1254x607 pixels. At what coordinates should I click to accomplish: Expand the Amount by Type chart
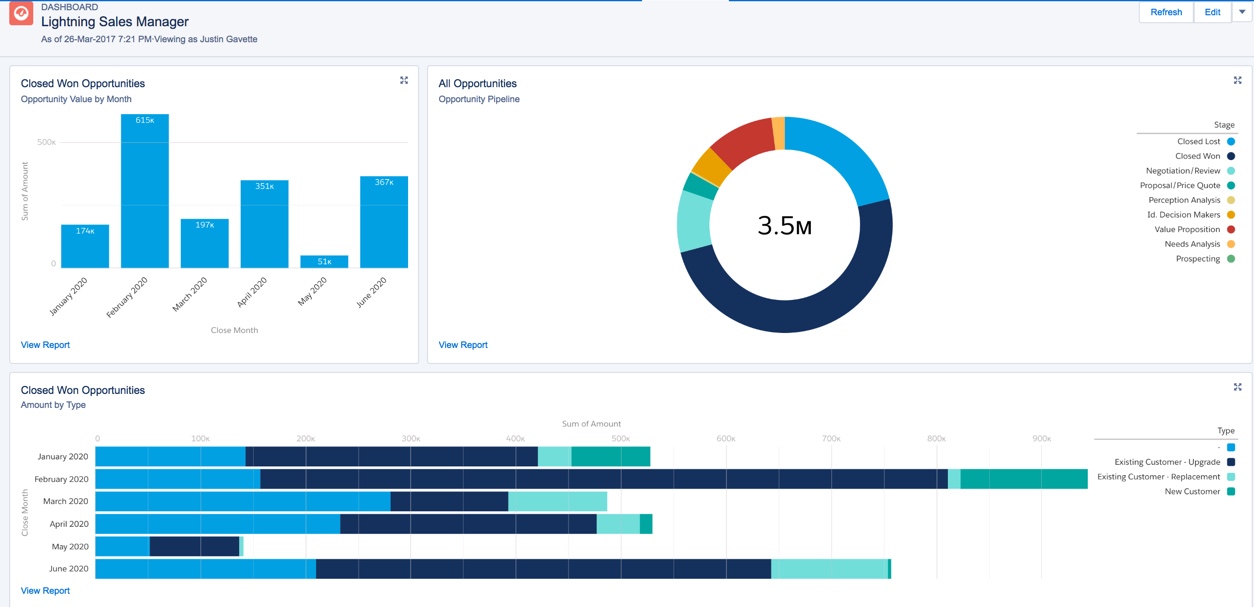pyautogui.click(x=1237, y=387)
